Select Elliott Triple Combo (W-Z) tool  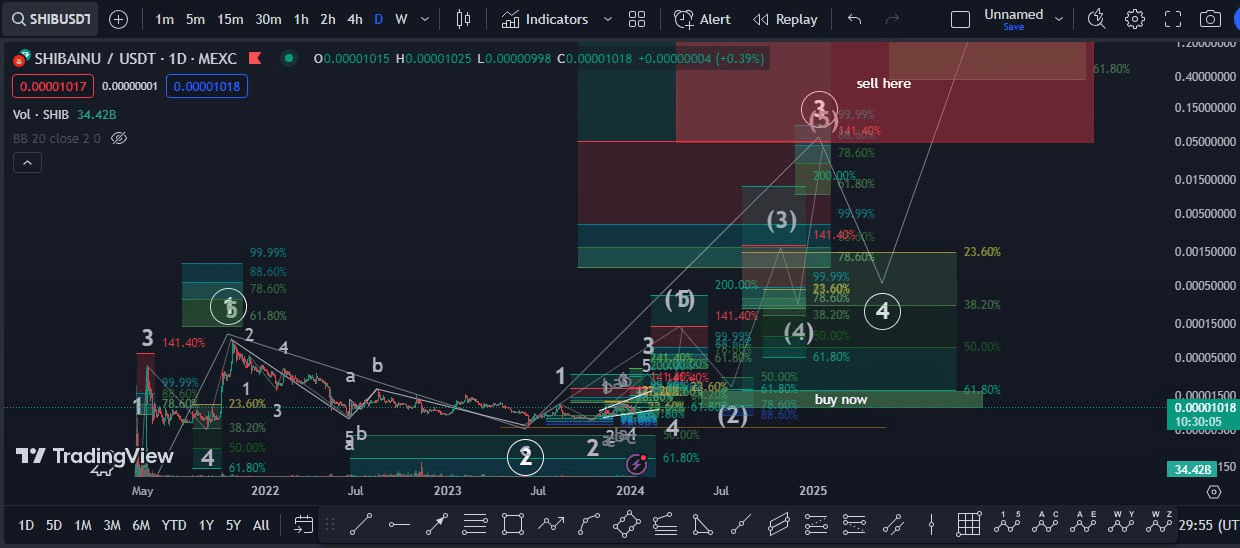1160,521
